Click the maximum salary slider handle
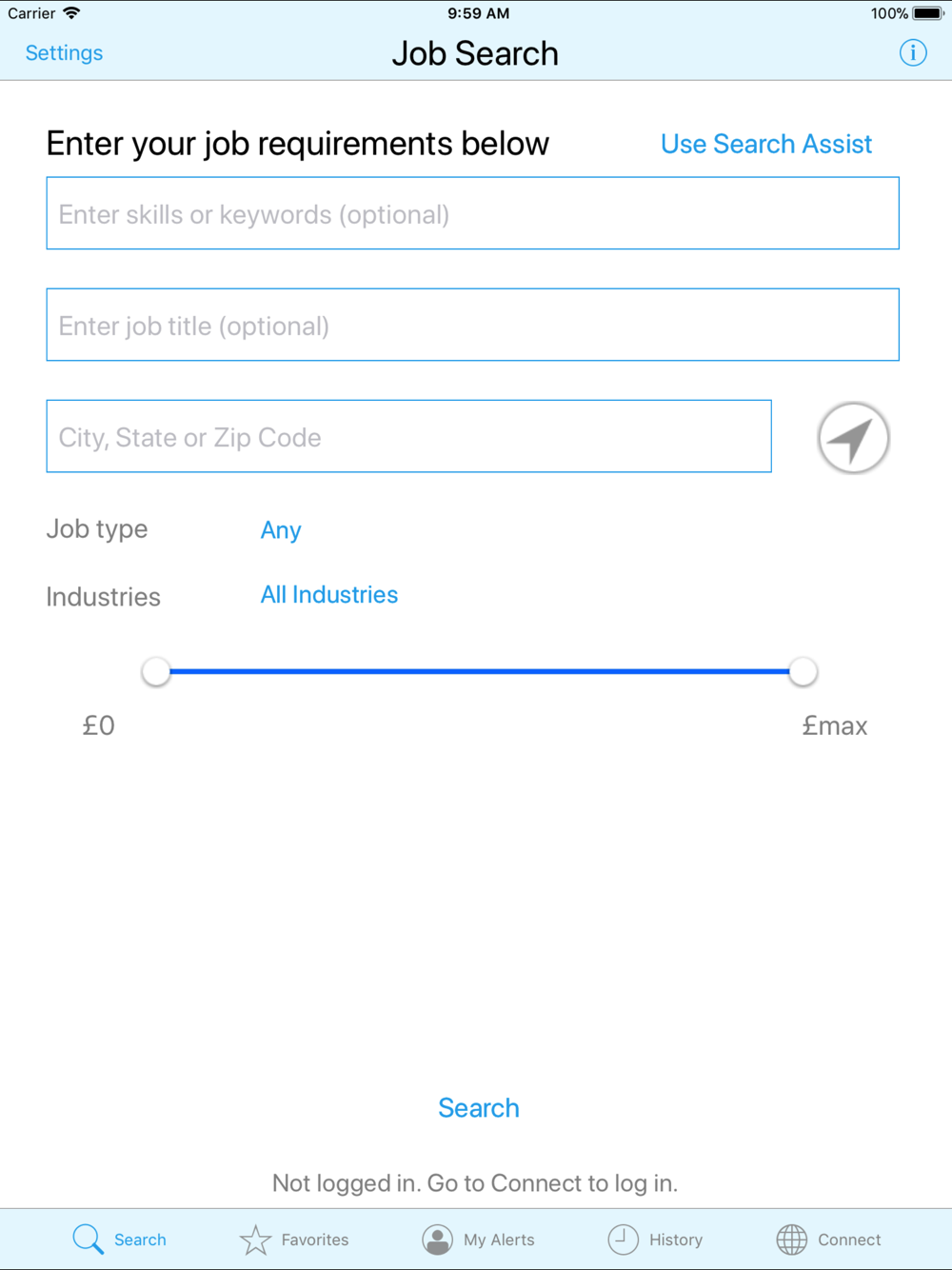952x1270 pixels. (803, 672)
